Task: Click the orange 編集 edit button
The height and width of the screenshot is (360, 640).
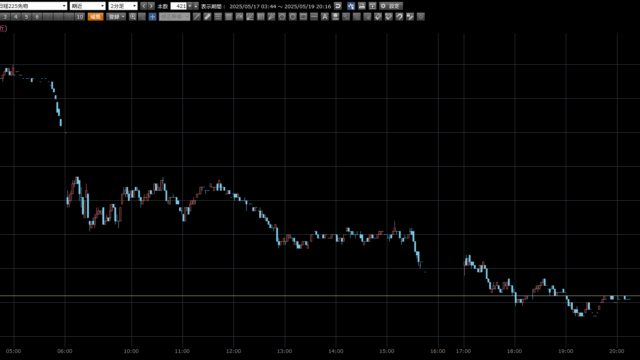Action: (96, 17)
